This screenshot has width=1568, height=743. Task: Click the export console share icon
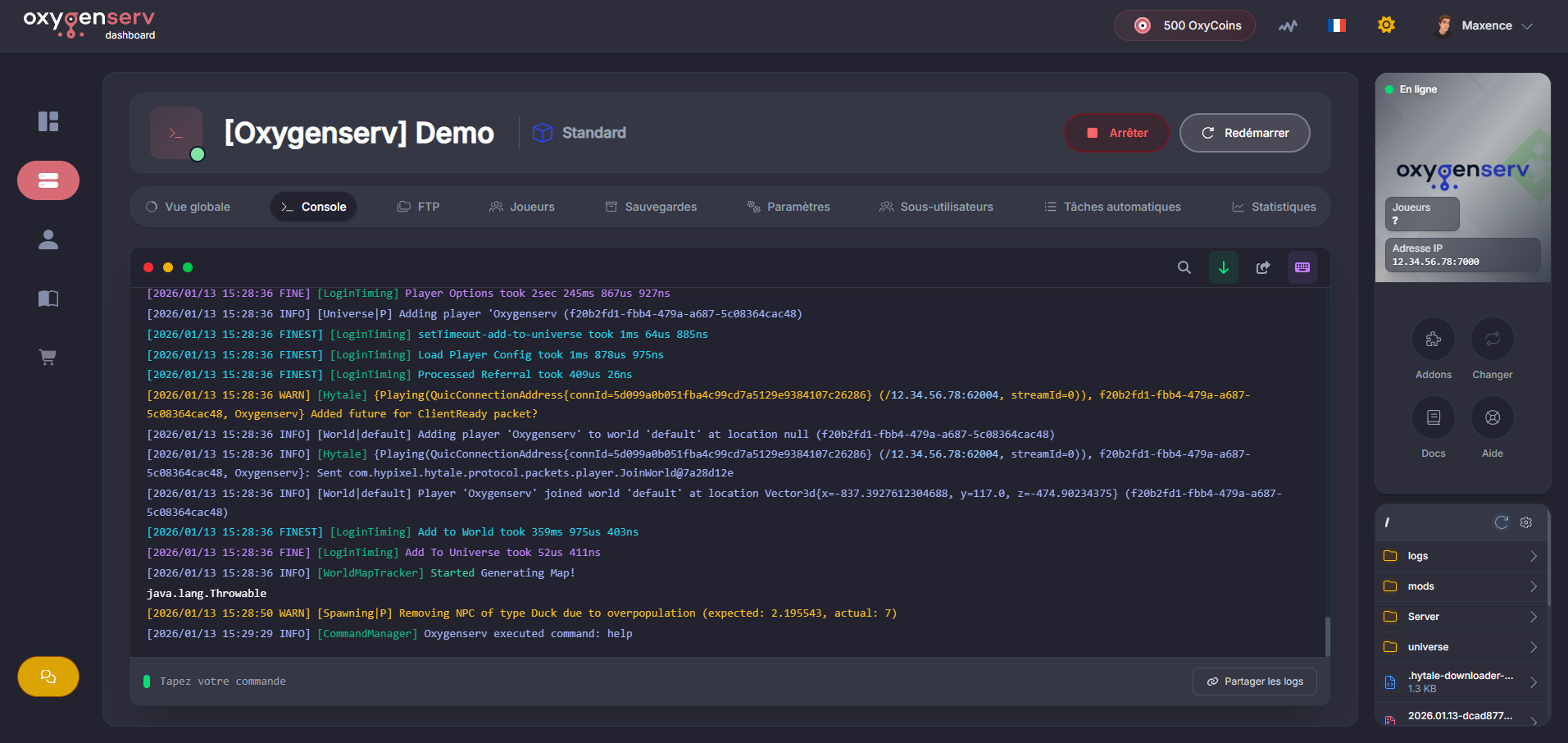[x=1262, y=267]
